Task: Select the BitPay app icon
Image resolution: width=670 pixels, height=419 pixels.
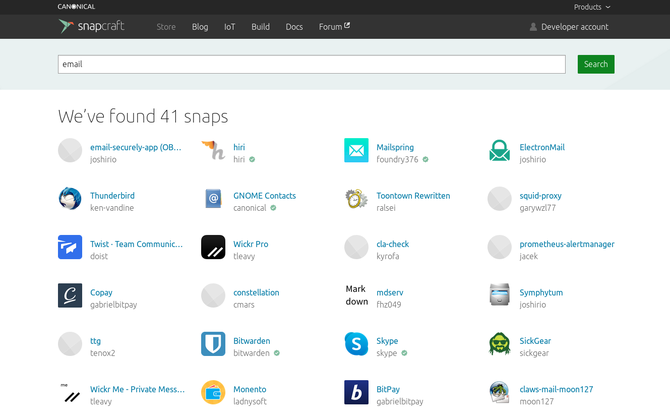Action: pyautogui.click(x=356, y=392)
